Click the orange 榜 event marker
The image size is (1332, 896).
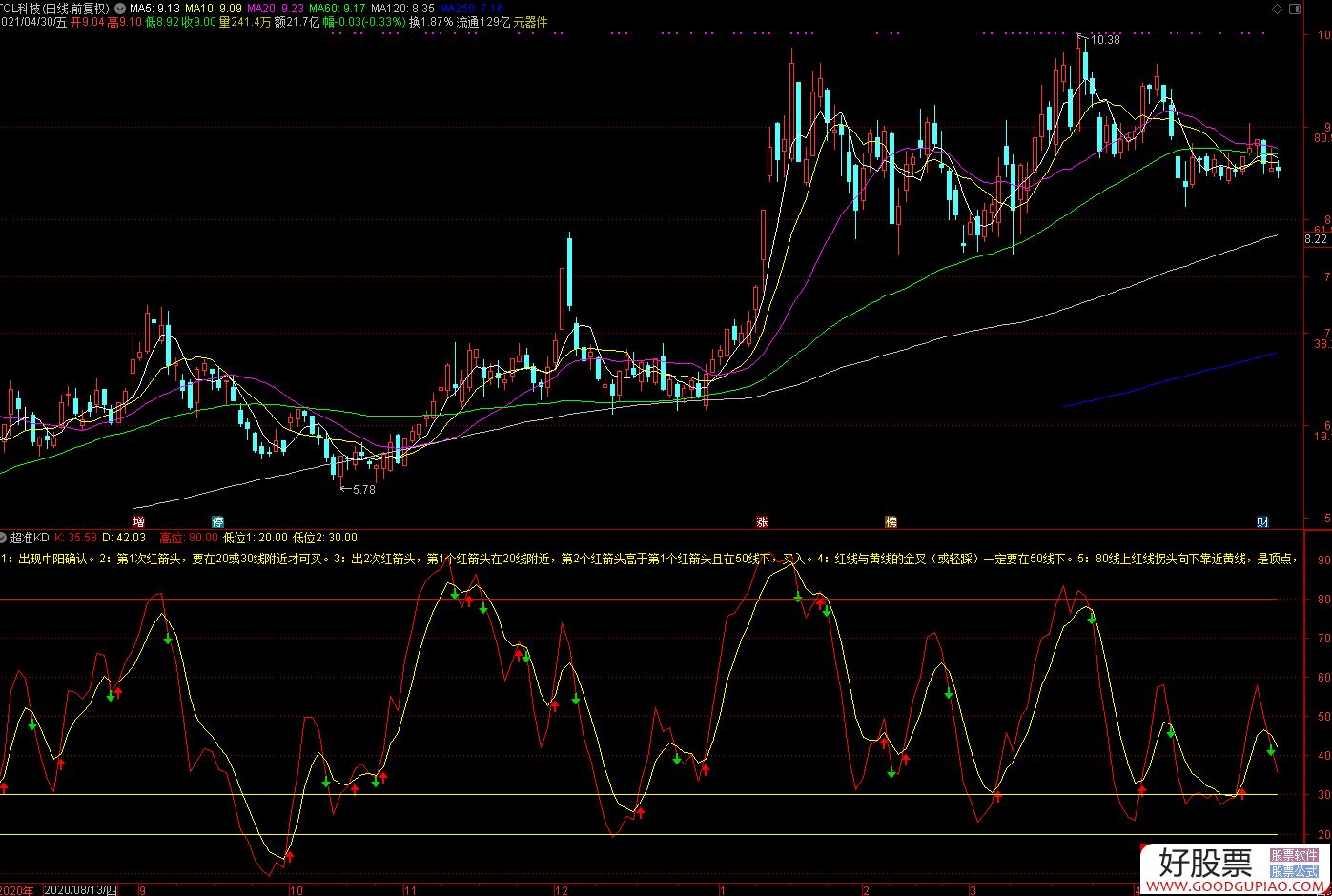point(891,521)
